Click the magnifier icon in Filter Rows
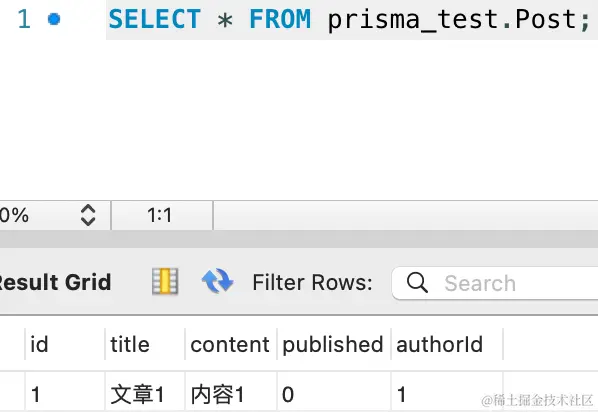Image resolution: width=598 pixels, height=412 pixels. (x=417, y=283)
